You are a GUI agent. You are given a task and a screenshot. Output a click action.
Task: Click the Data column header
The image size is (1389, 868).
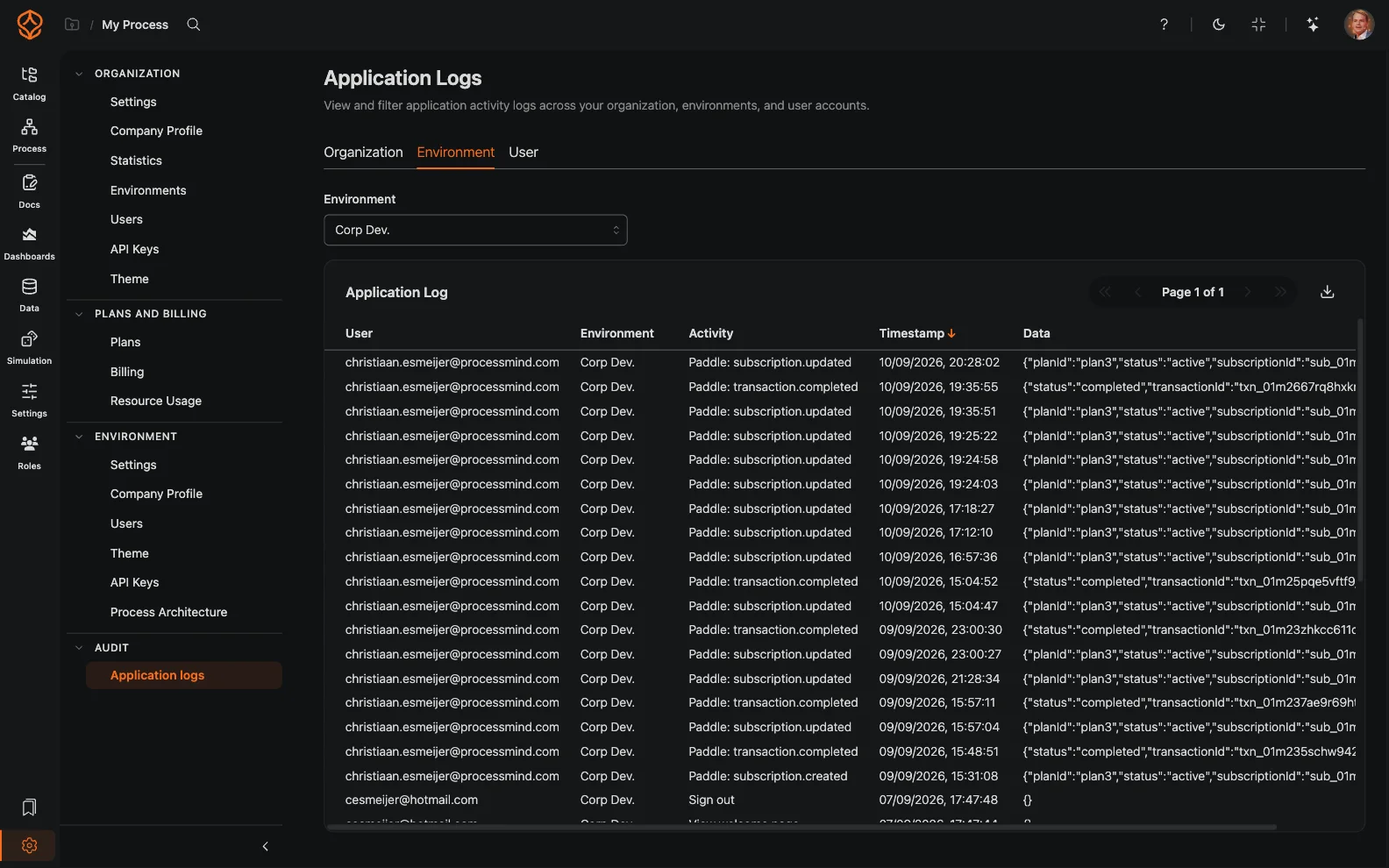coord(1036,333)
